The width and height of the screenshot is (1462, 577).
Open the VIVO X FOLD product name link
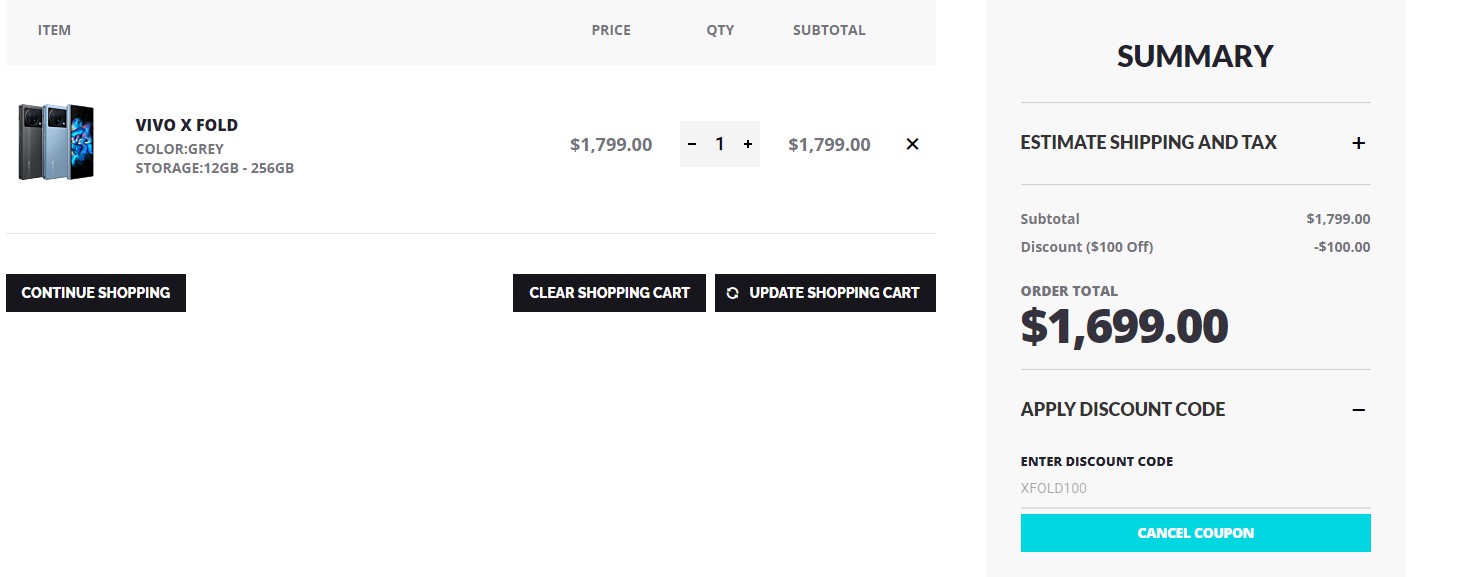pyautogui.click(x=187, y=125)
